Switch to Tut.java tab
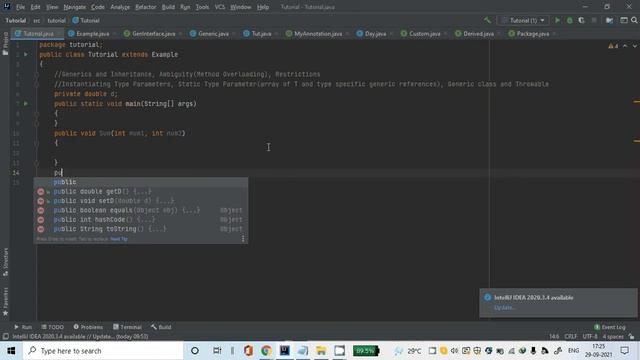Image resolution: width=640 pixels, height=360 pixels. click(261, 33)
